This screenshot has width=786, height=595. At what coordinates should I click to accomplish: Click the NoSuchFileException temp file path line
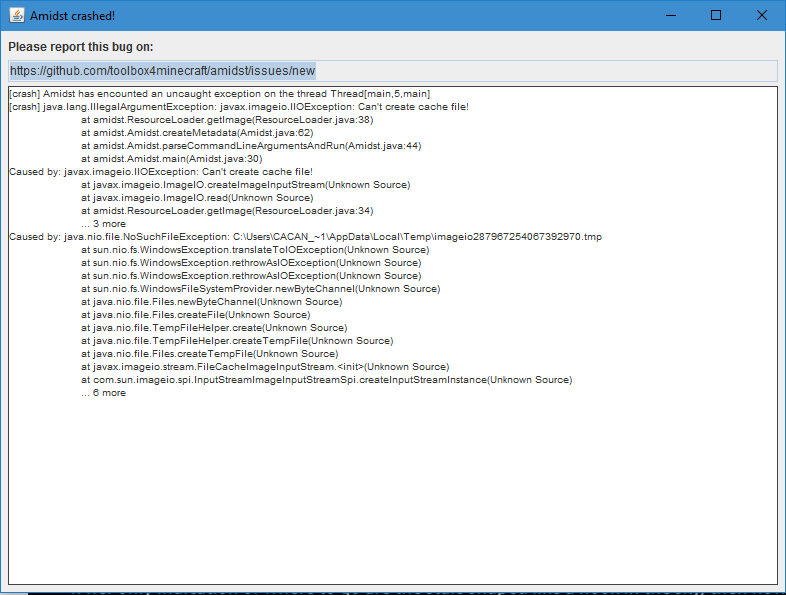[305, 237]
